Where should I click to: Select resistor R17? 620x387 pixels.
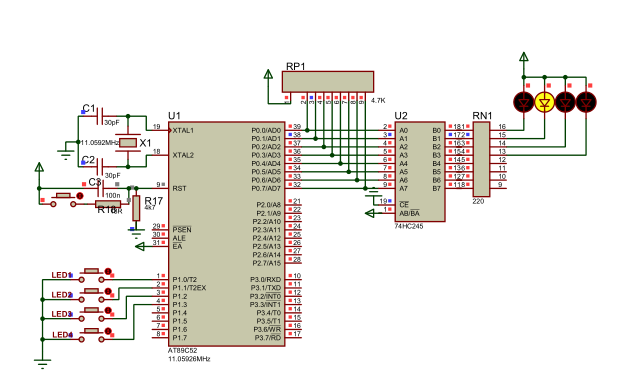pos(136,208)
